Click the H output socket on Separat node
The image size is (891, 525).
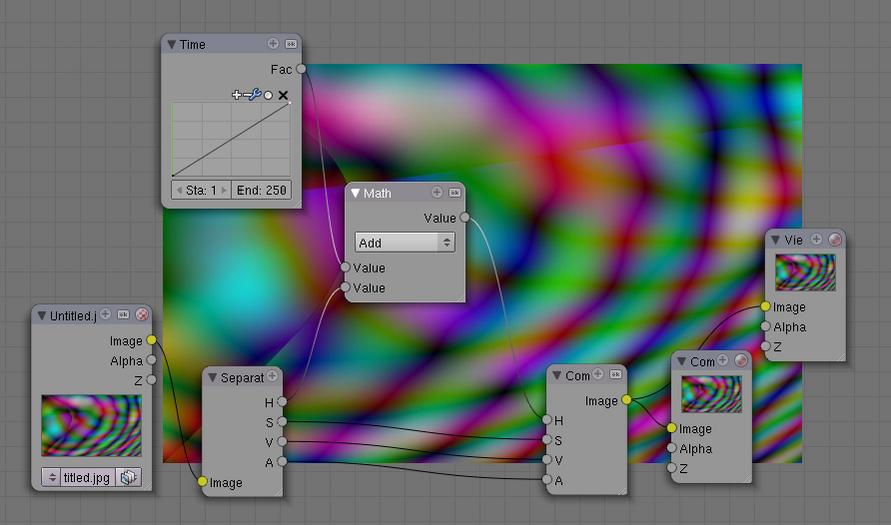click(x=282, y=402)
